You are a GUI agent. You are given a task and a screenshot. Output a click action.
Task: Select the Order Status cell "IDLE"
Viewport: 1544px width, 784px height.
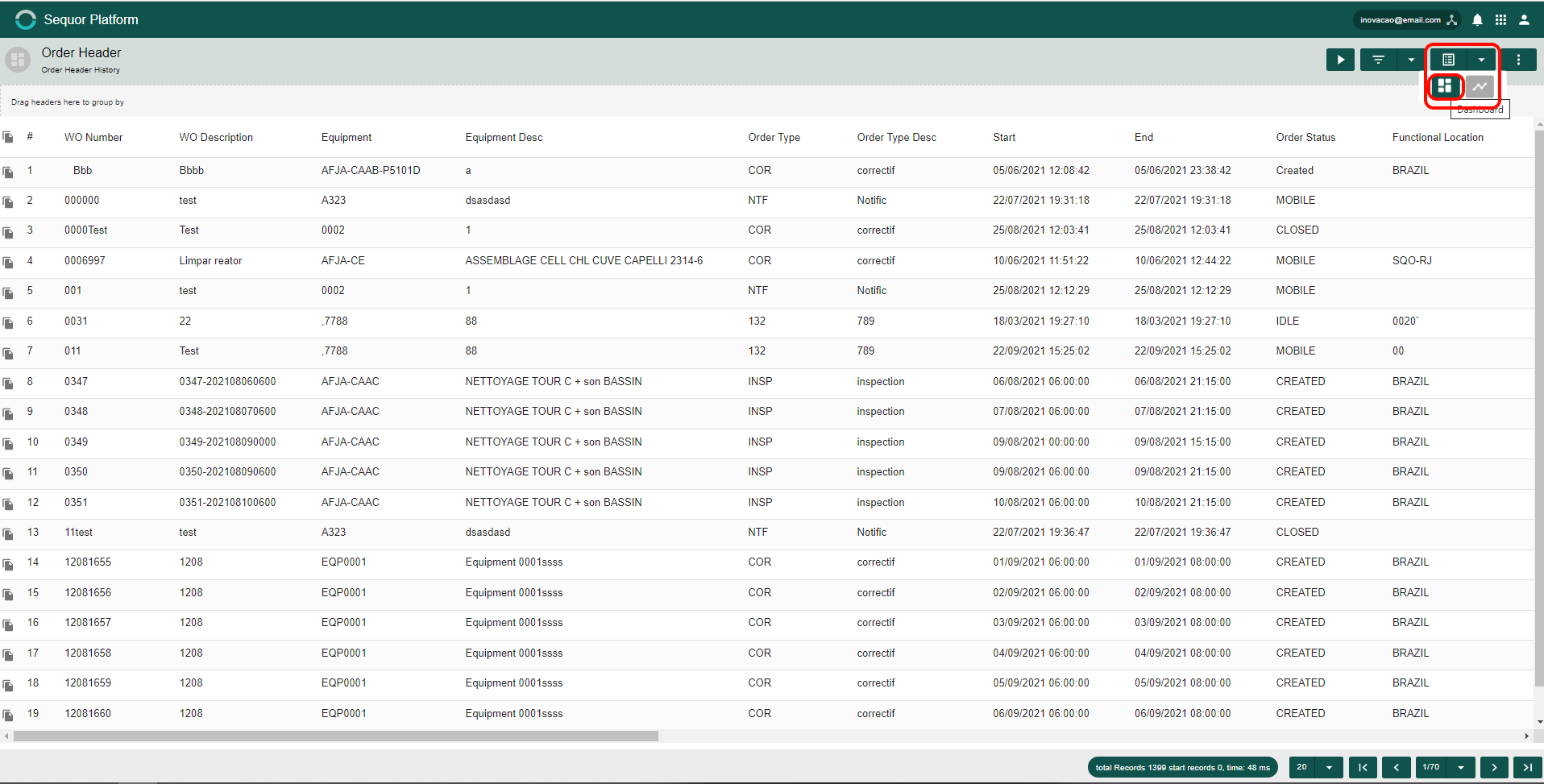[x=1288, y=321]
